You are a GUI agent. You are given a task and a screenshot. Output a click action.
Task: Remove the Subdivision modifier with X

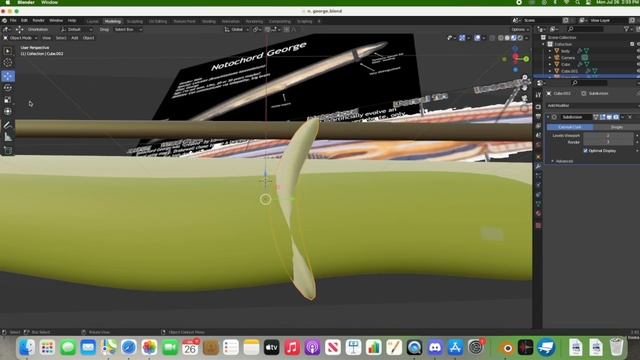tap(630, 117)
